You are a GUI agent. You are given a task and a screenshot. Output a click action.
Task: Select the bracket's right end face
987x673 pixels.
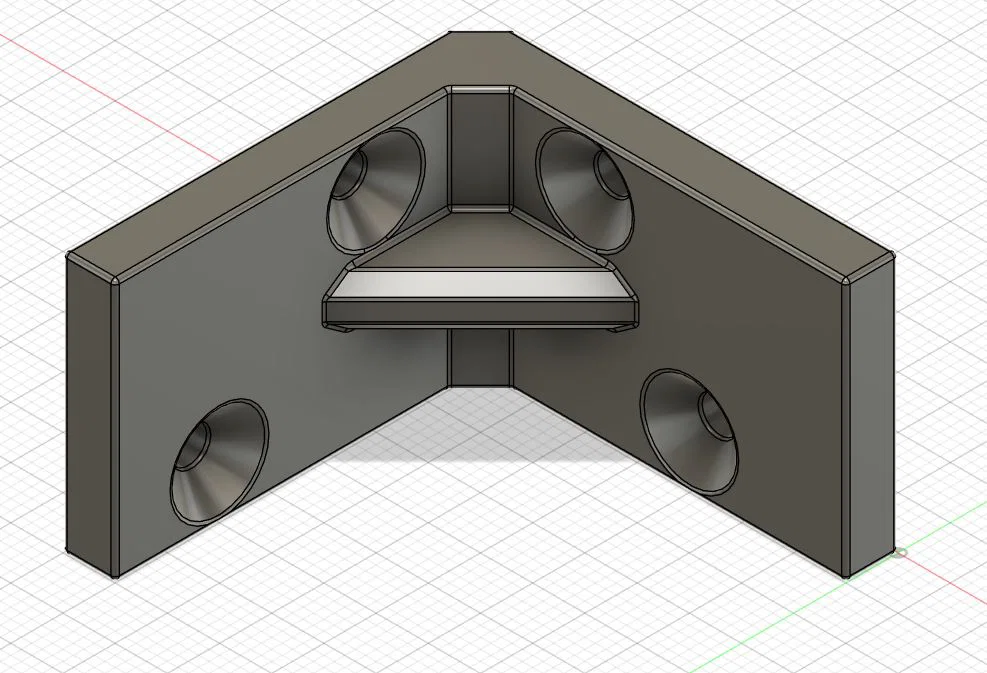(872, 416)
